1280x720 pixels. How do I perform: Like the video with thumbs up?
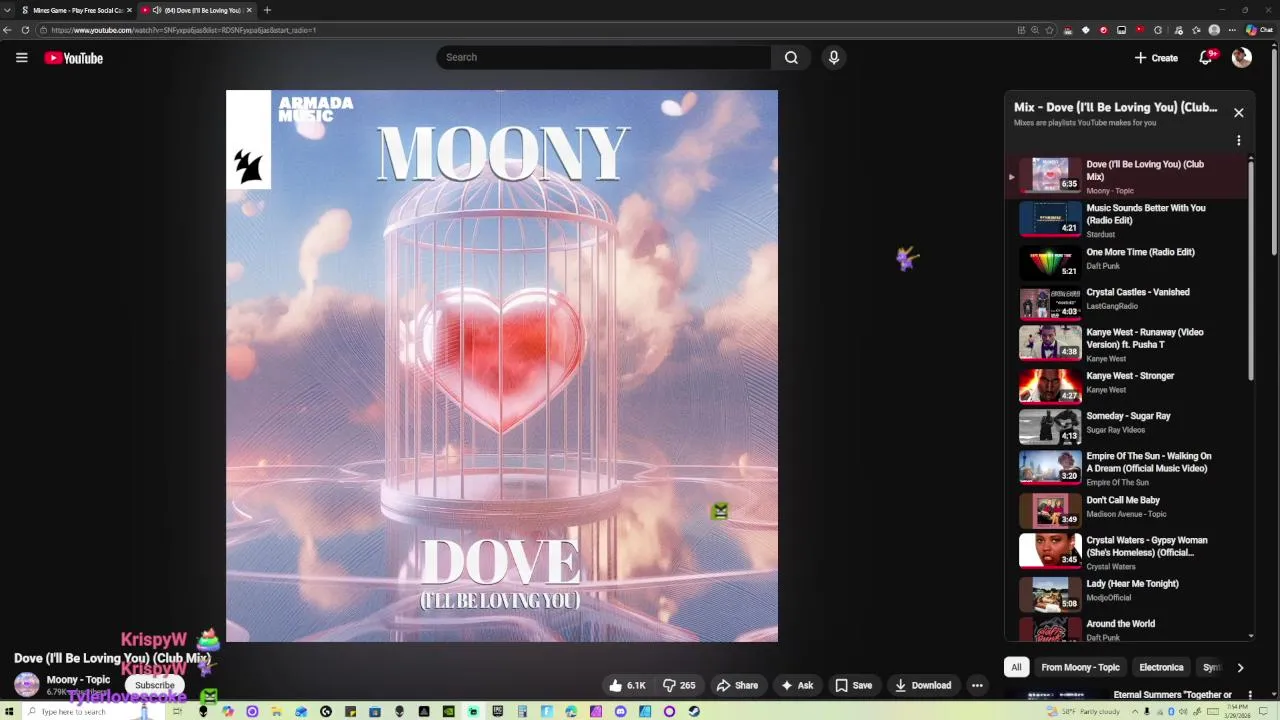pyautogui.click(x=627, y=685)
